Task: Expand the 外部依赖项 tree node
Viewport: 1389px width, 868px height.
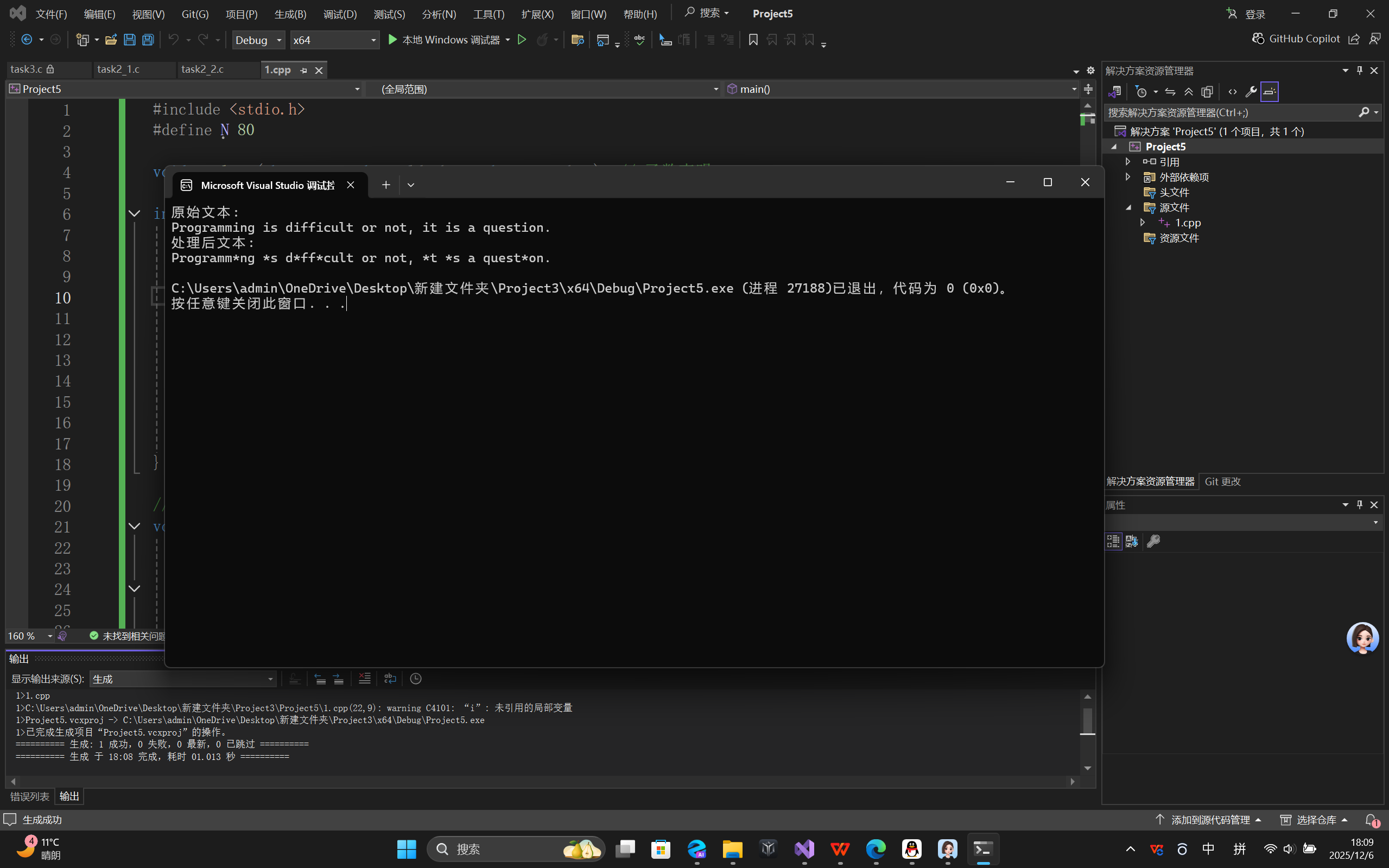Action: tap(1128, 177)
